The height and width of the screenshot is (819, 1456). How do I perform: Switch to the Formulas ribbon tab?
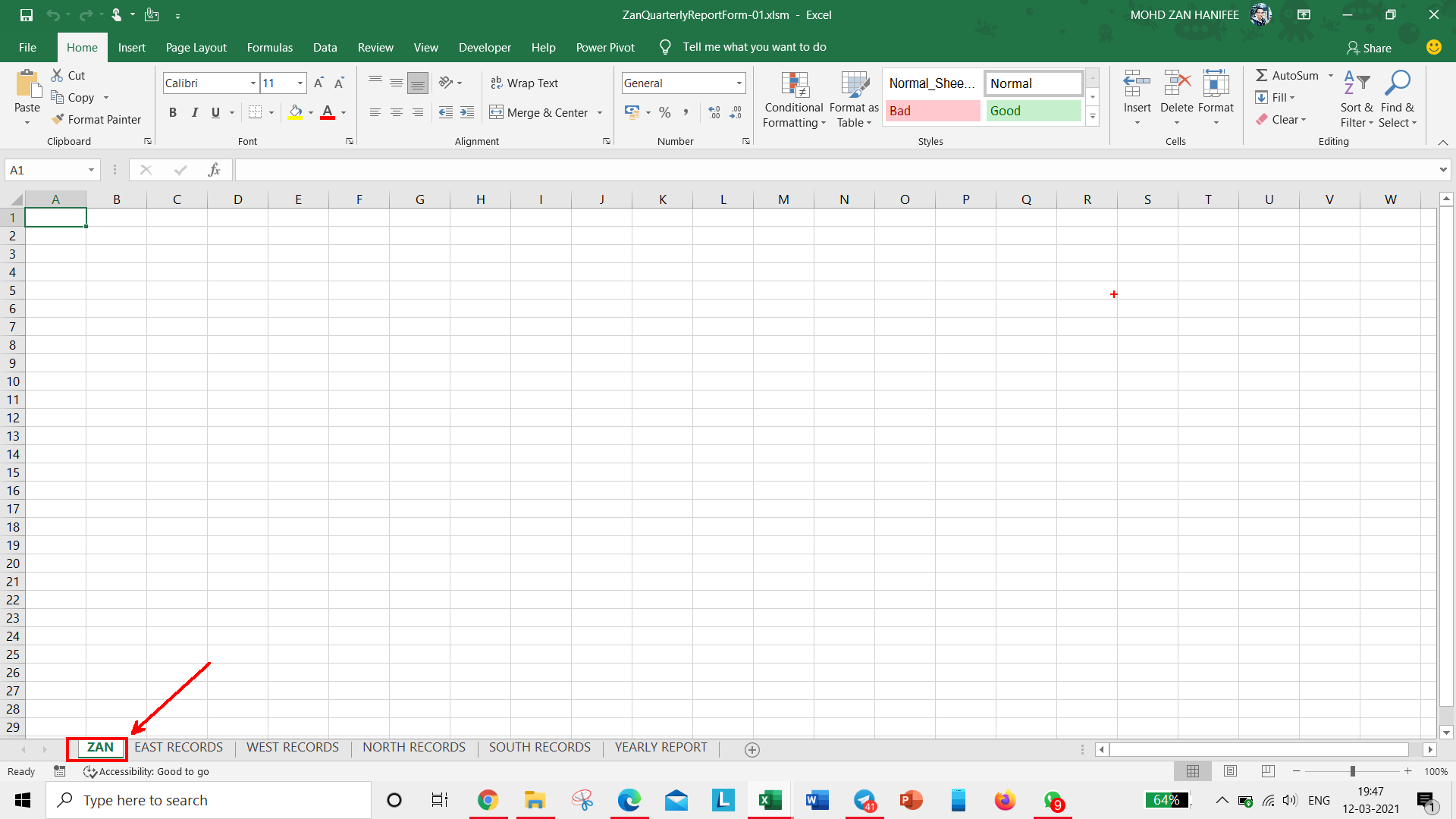[269, 47]
